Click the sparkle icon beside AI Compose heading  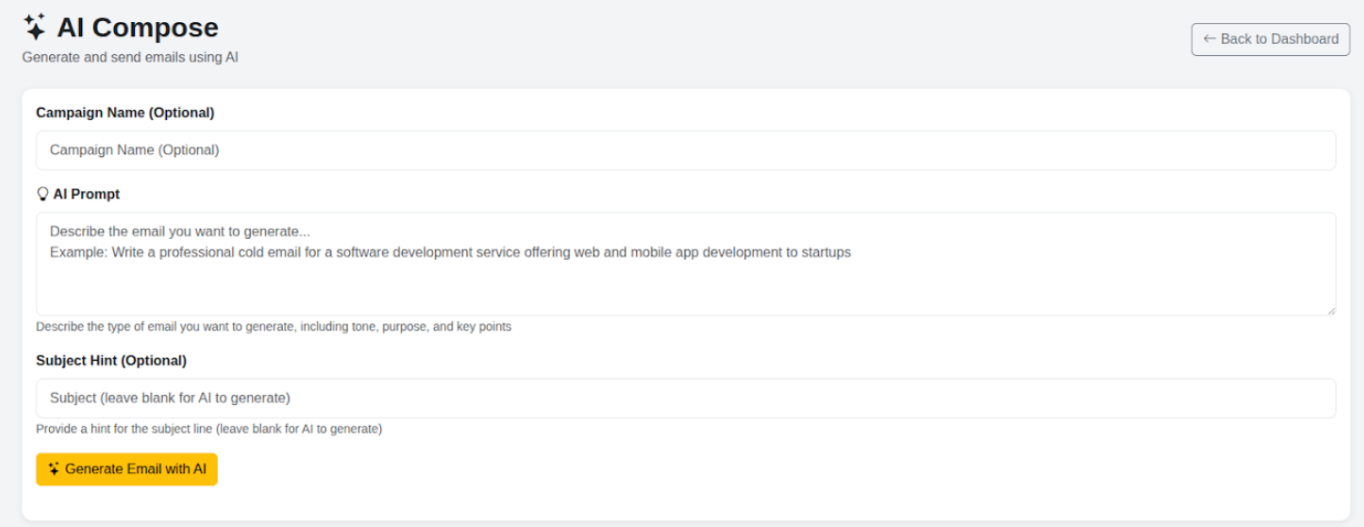[x=35, y=27]
